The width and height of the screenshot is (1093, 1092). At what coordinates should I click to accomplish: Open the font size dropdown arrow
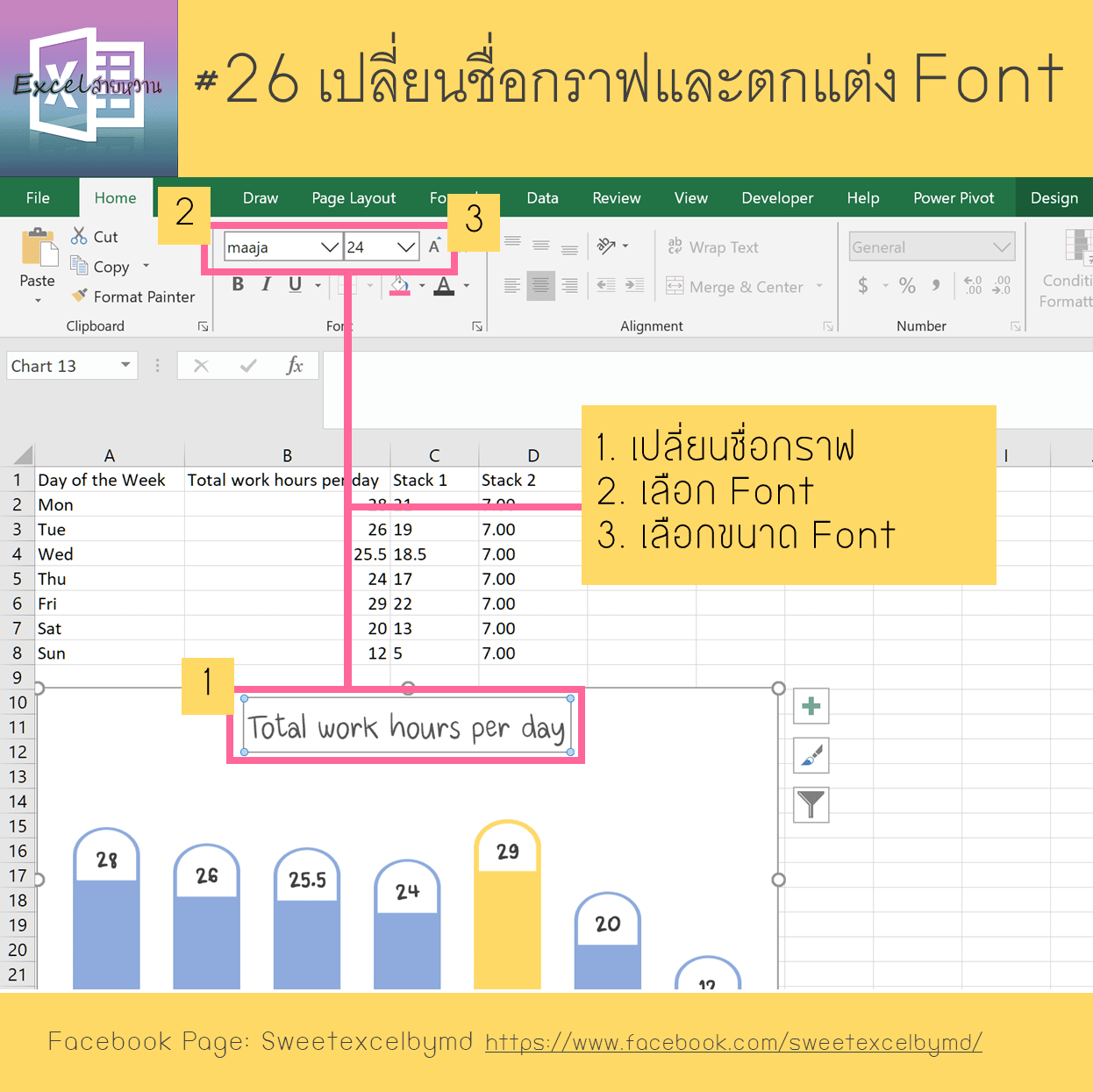click(x=406, y=247)
